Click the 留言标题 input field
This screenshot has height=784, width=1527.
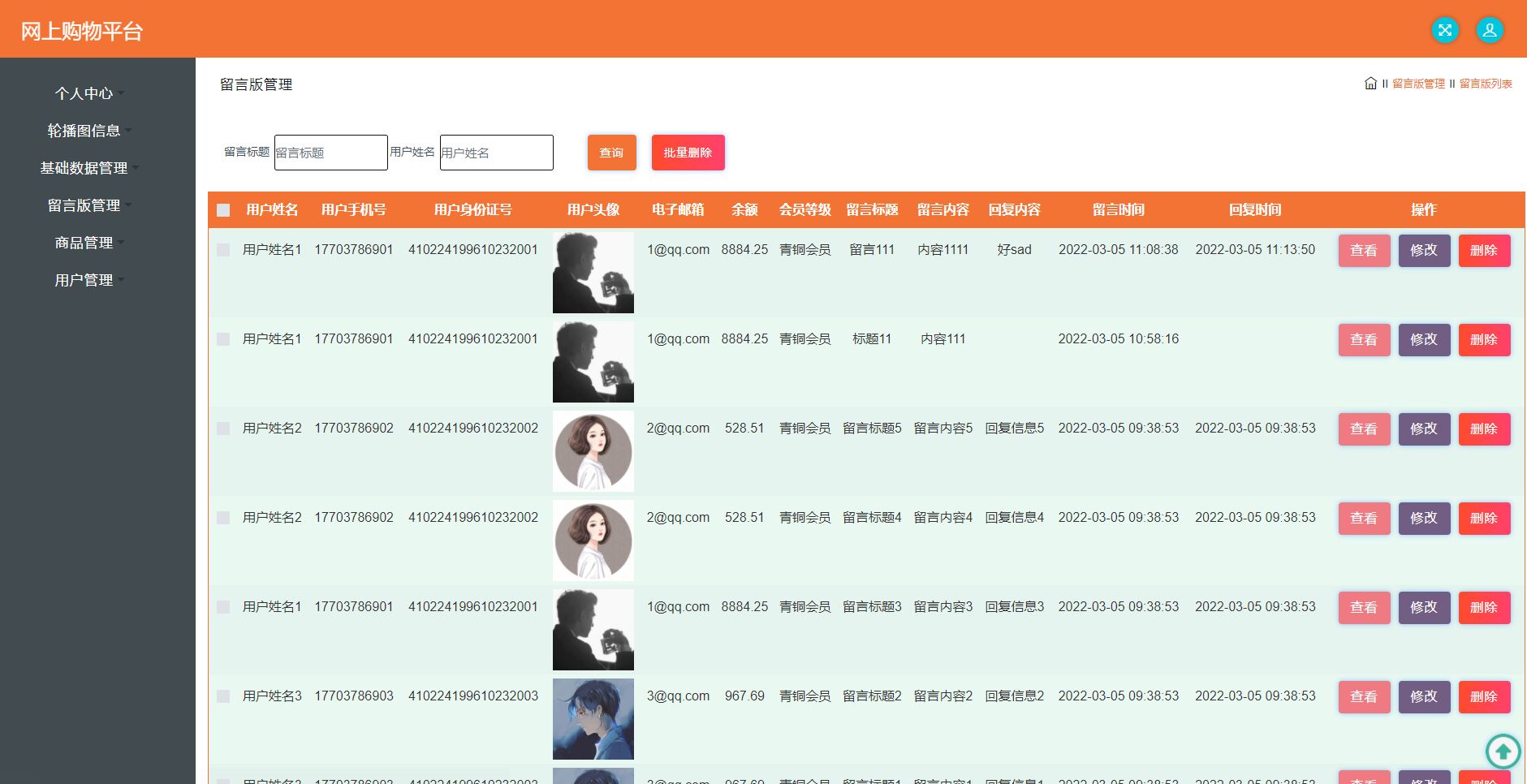[331, 153]
